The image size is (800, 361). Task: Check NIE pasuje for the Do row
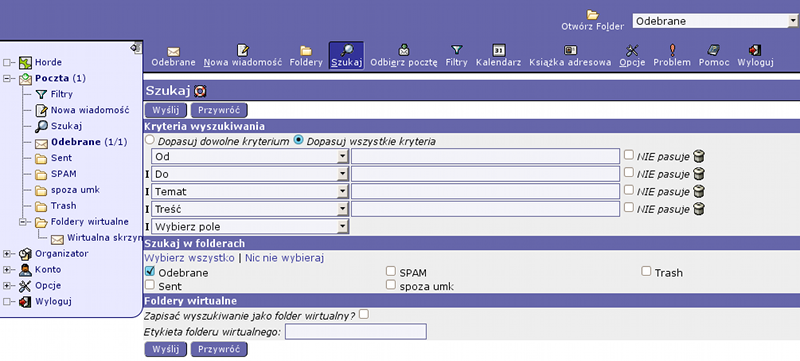(629, 172)
